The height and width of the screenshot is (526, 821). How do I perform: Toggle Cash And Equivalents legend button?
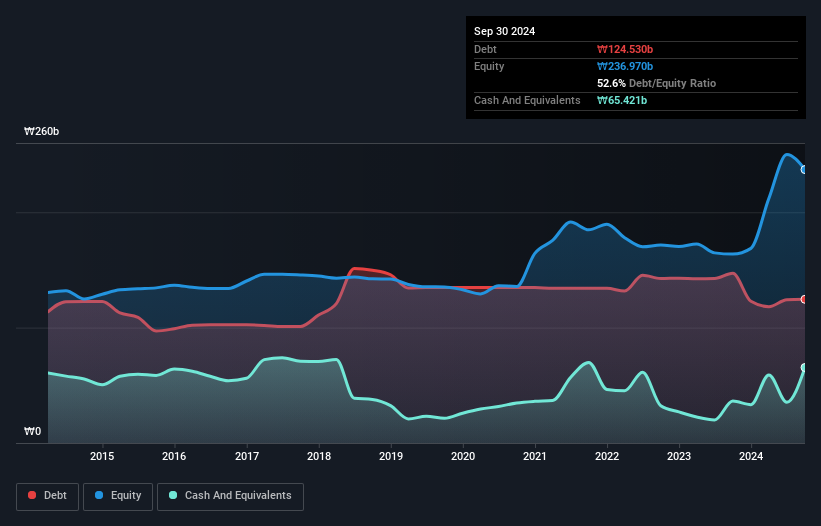click(230, 496)
